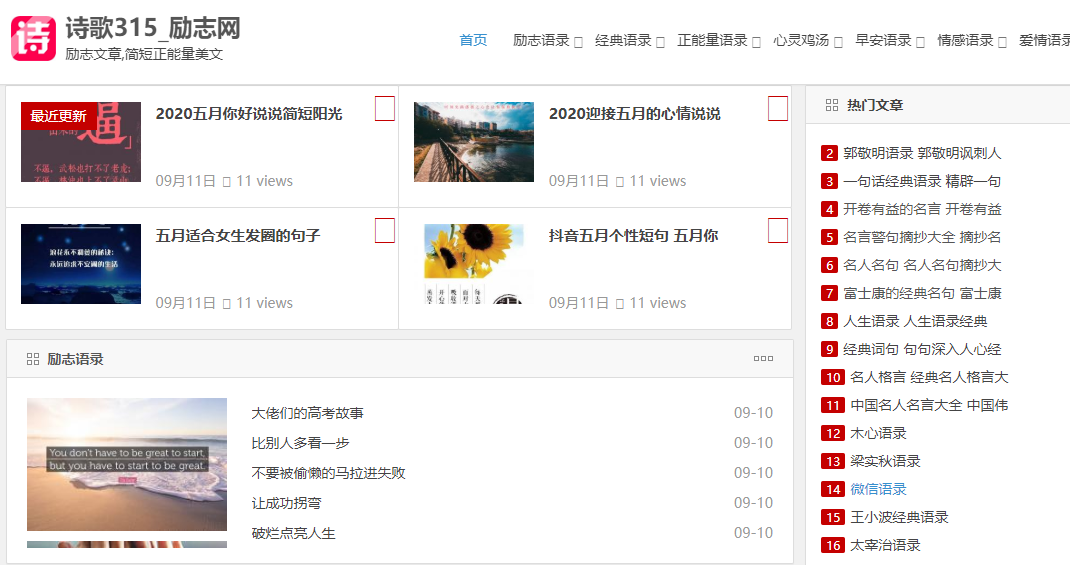Open hot article 中国名人名言大全
The width and height of the screenshot is (1070, 565).
coord(929,405)
